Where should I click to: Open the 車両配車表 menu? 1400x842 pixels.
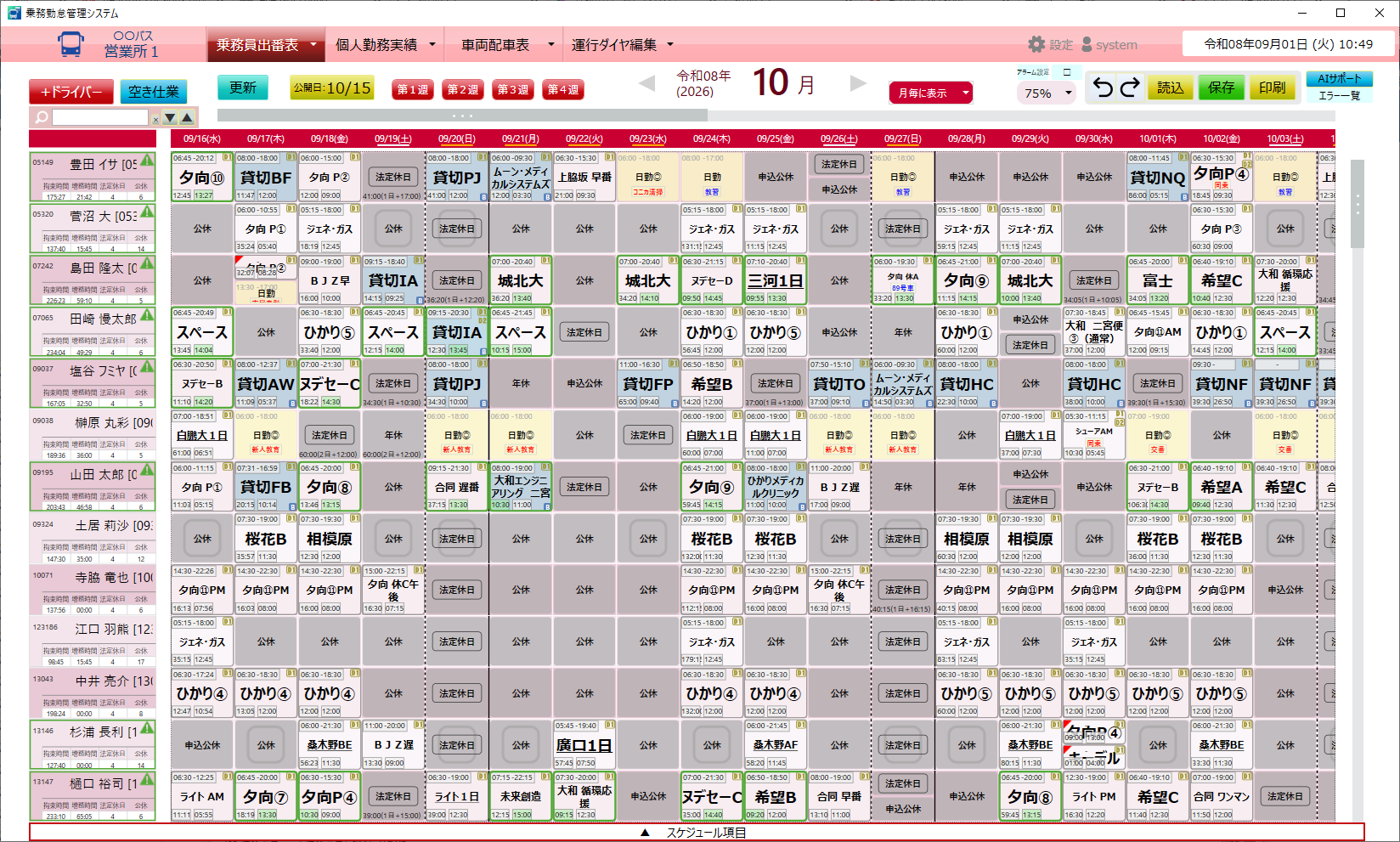pos(507,44)
